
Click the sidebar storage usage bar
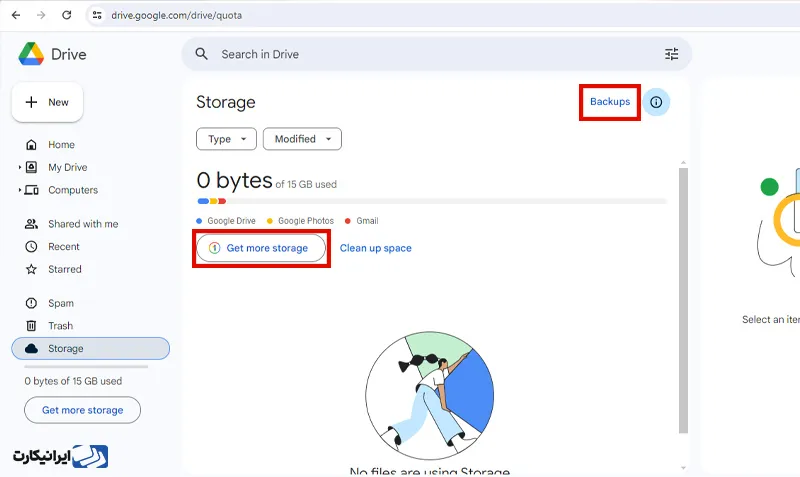86,367
